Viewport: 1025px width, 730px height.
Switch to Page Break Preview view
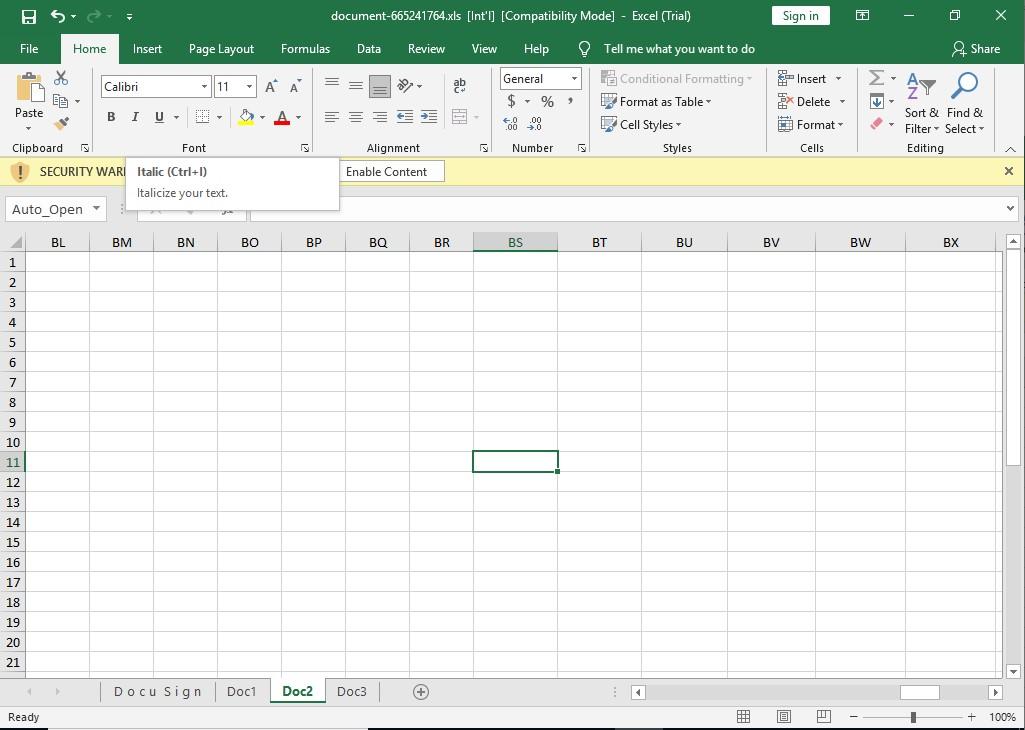point(823,717)
